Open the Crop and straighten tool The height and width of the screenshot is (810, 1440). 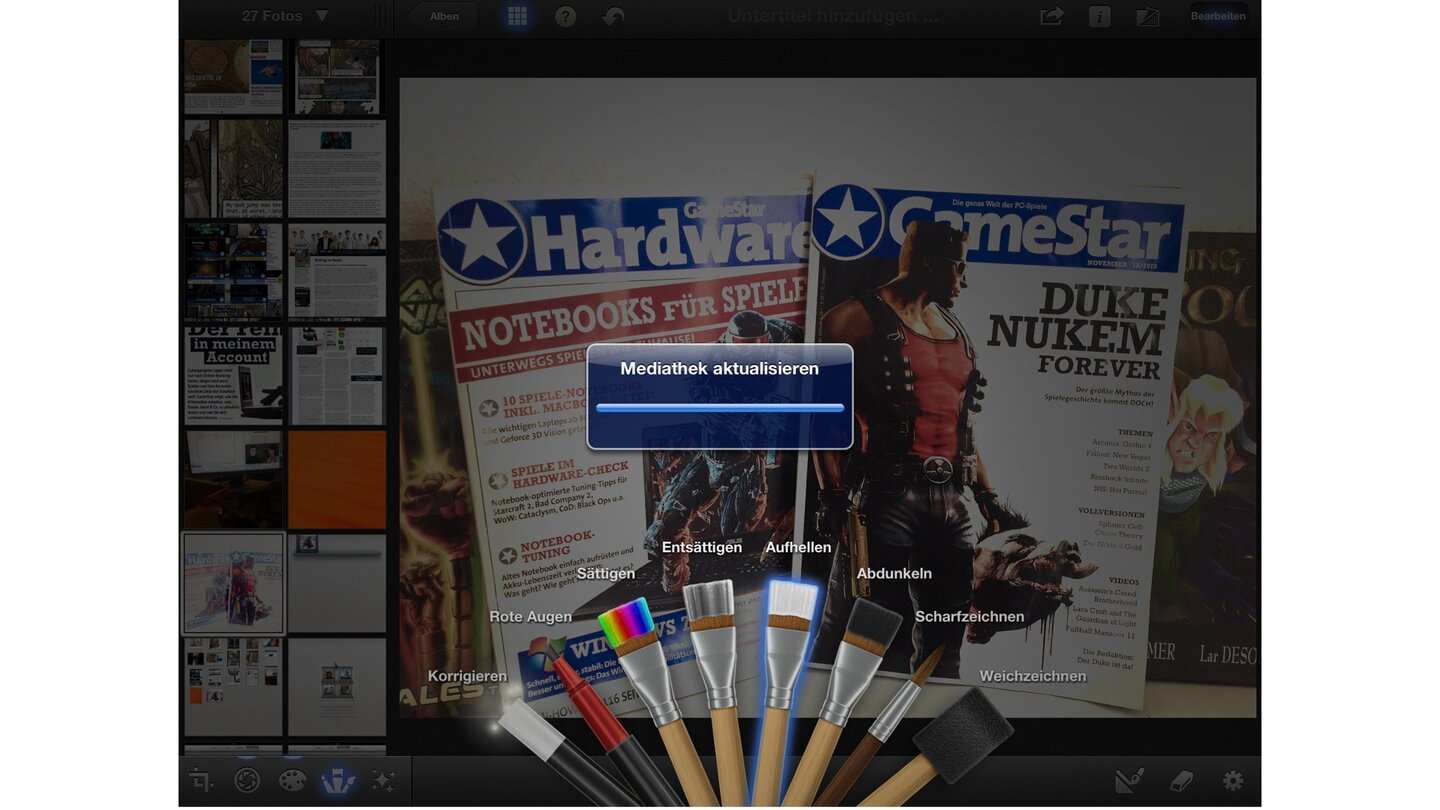click(x=201, y=781)
